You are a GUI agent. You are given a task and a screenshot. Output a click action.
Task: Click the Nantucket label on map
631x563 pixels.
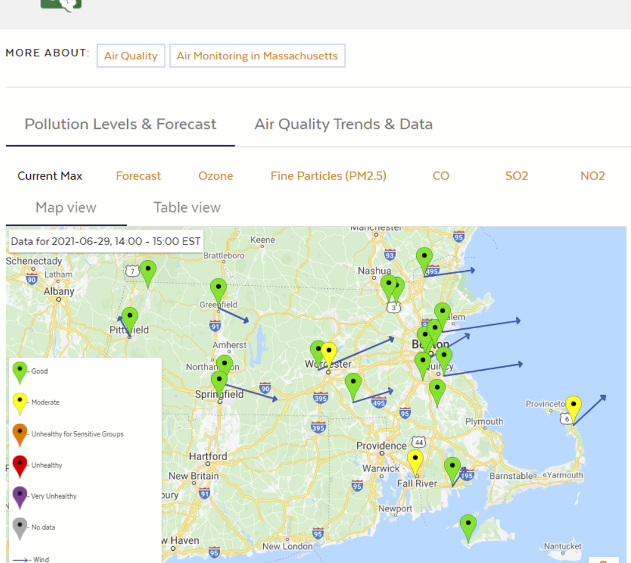[x=563, y=546]
